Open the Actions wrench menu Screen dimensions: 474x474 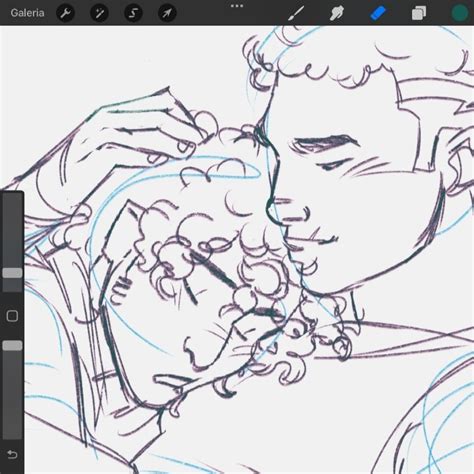click(65, 13)
